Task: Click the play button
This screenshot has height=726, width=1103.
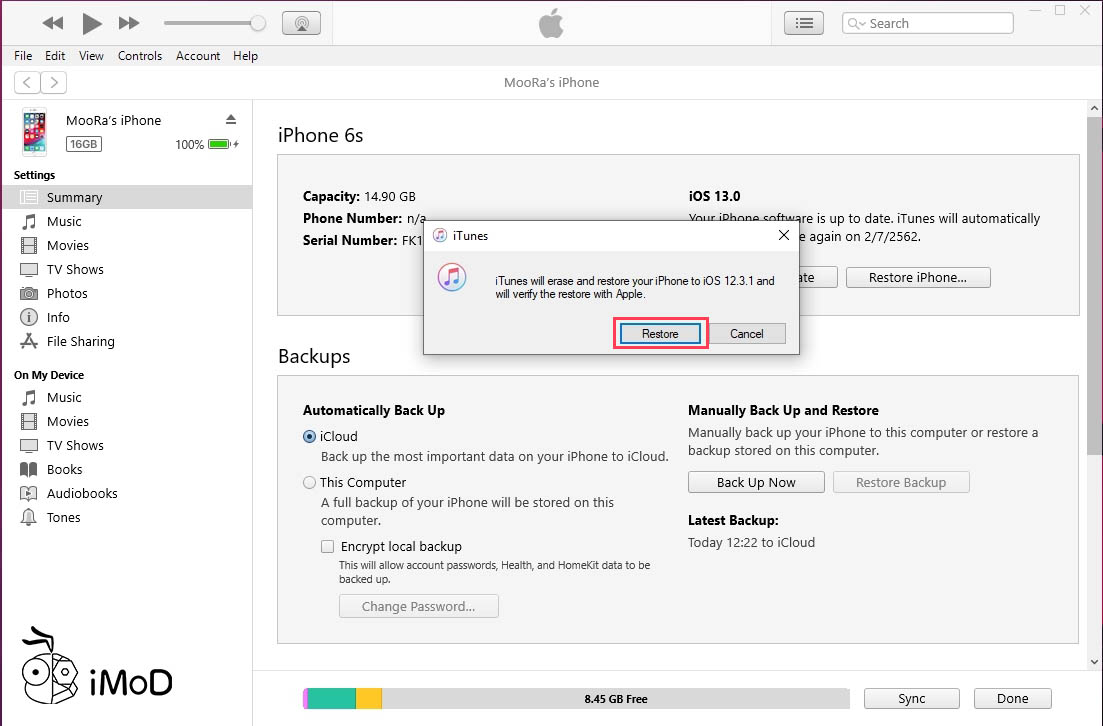Action: (91, 23)
